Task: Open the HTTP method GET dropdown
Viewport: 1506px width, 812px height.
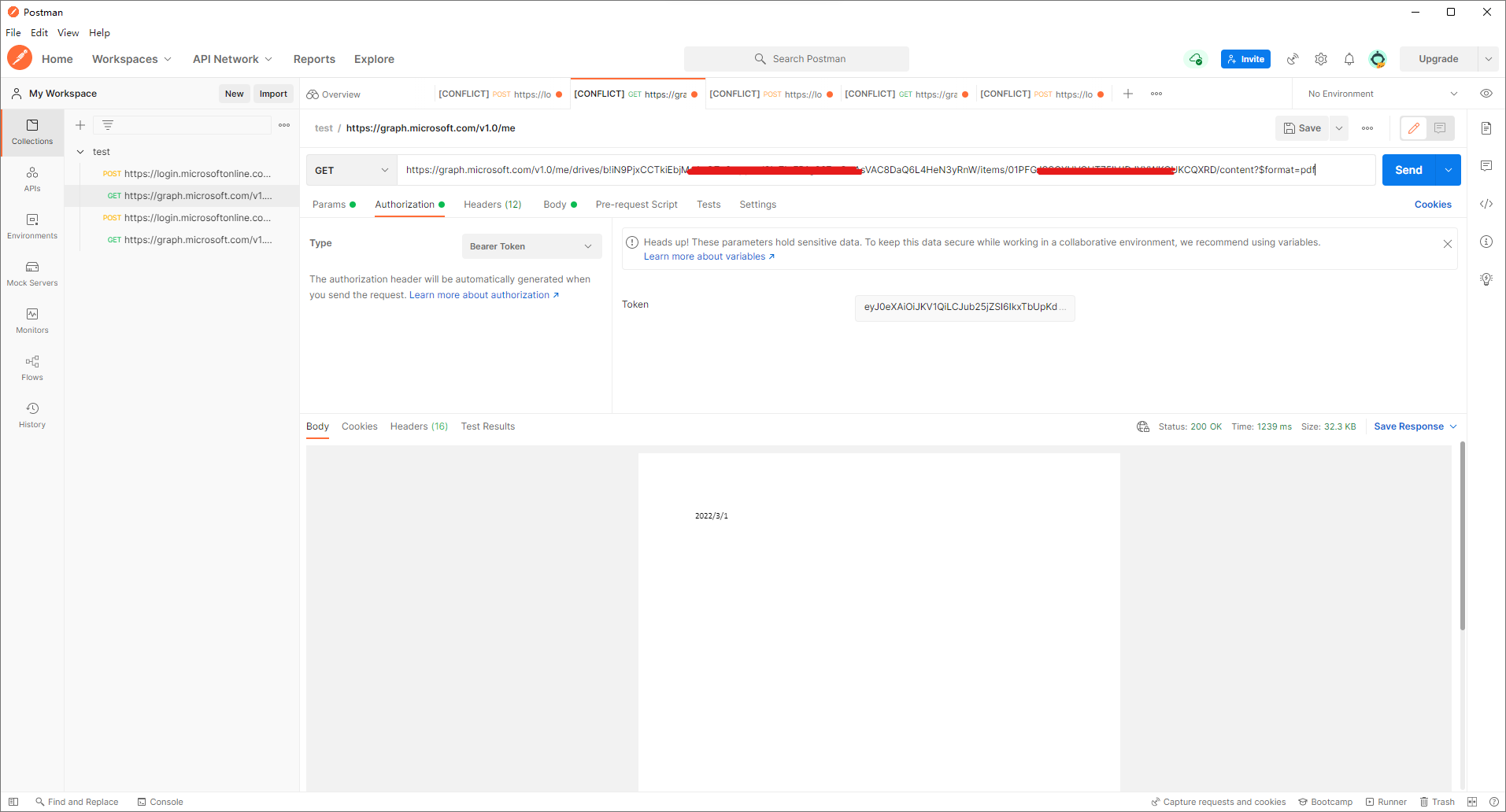Action: pos(351,170)
